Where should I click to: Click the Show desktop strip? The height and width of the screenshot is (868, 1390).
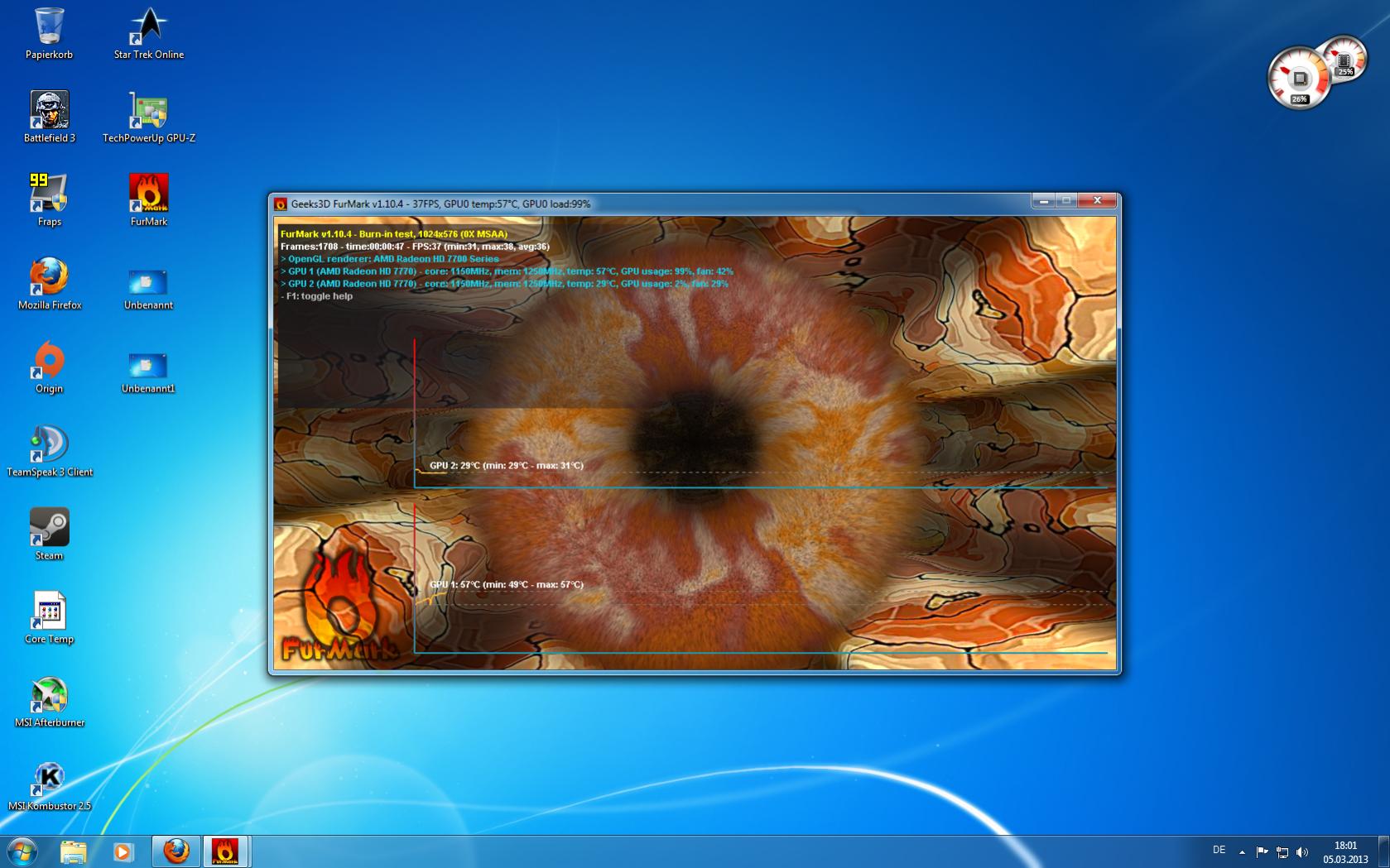[x=1383, y=851]
